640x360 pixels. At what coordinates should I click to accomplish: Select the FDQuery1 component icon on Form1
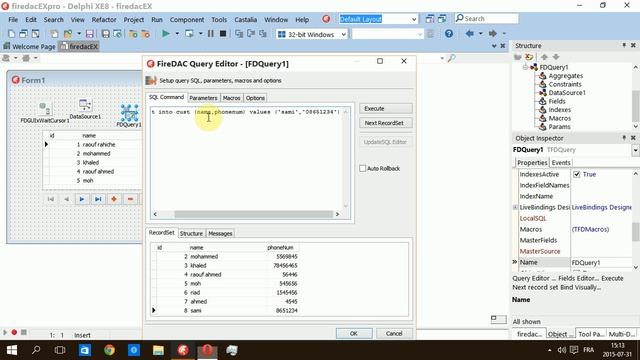tap(129, 113)
